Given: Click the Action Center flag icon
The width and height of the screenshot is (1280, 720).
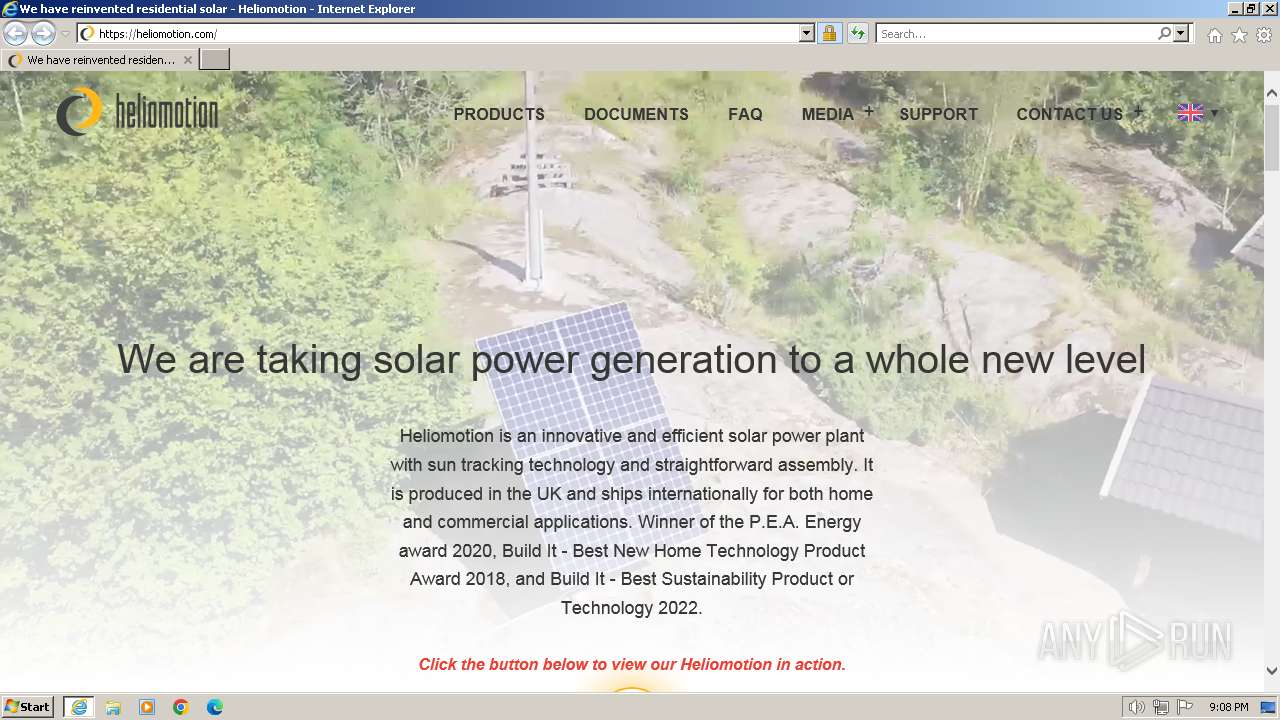Looking at the screenshot, I should point(1185,707).
